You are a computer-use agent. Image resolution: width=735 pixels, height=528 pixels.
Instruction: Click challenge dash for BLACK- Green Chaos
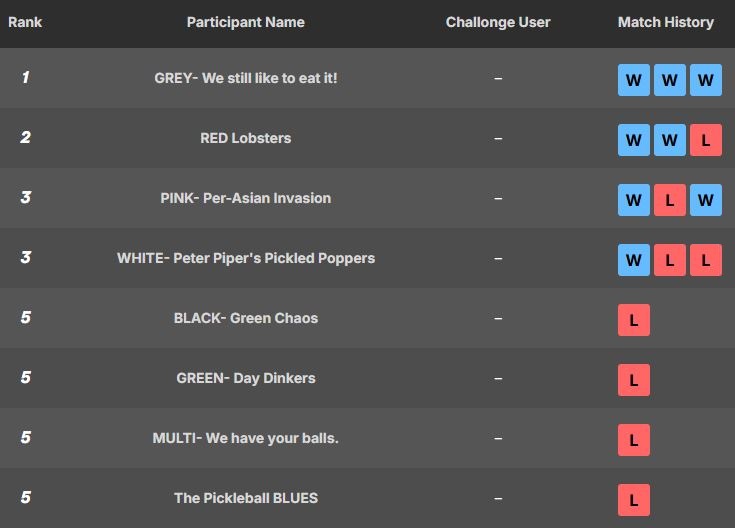click(x=498, y=318)
